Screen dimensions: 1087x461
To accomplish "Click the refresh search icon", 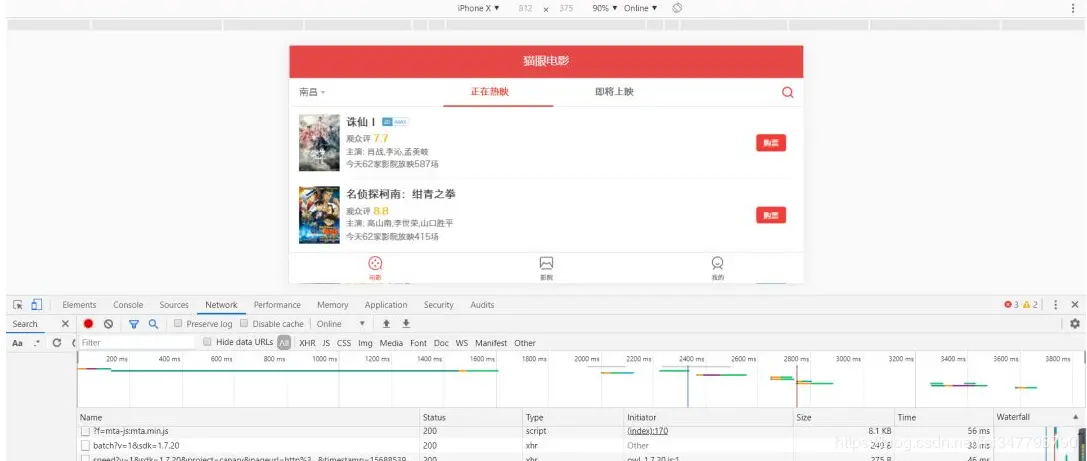I will [57, 342].
